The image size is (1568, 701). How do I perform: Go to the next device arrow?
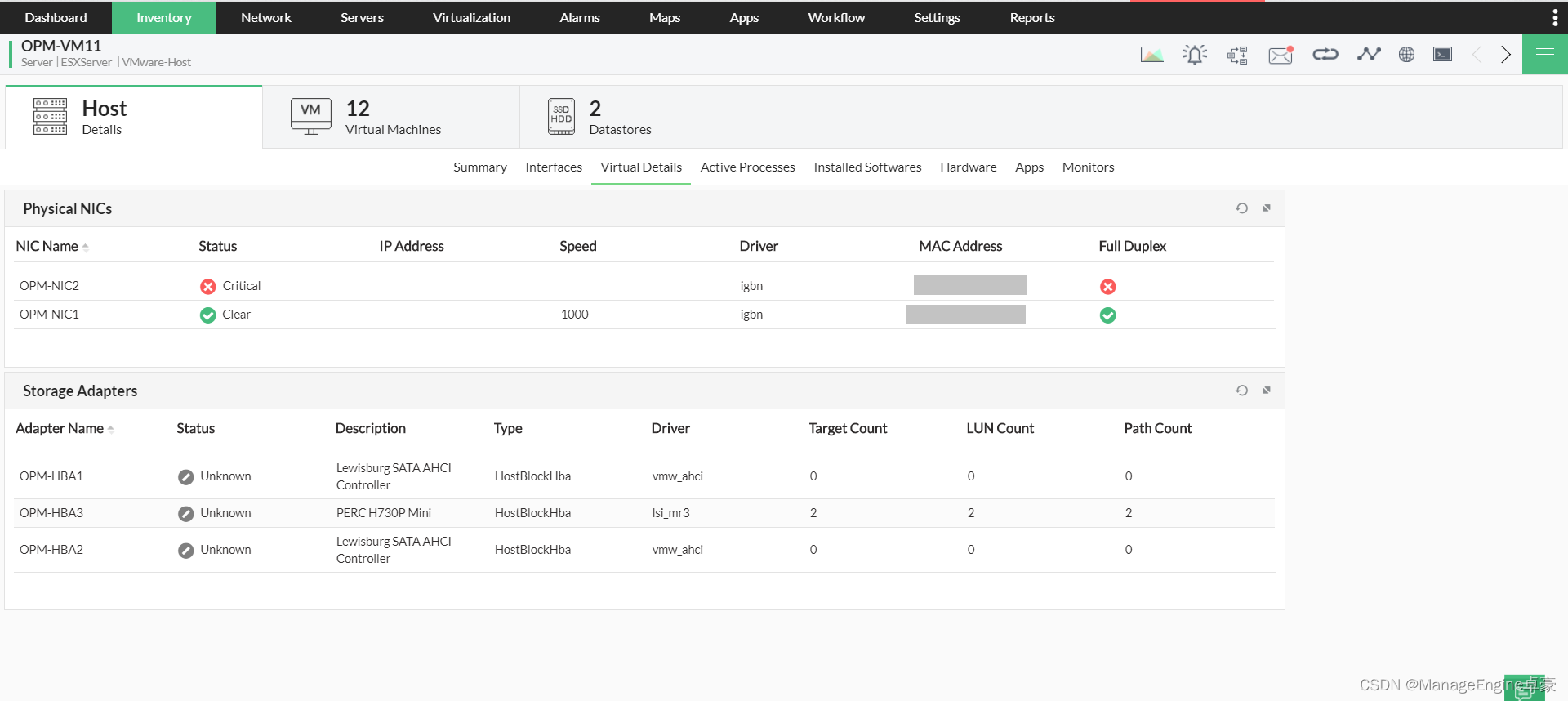(1506, 55)
